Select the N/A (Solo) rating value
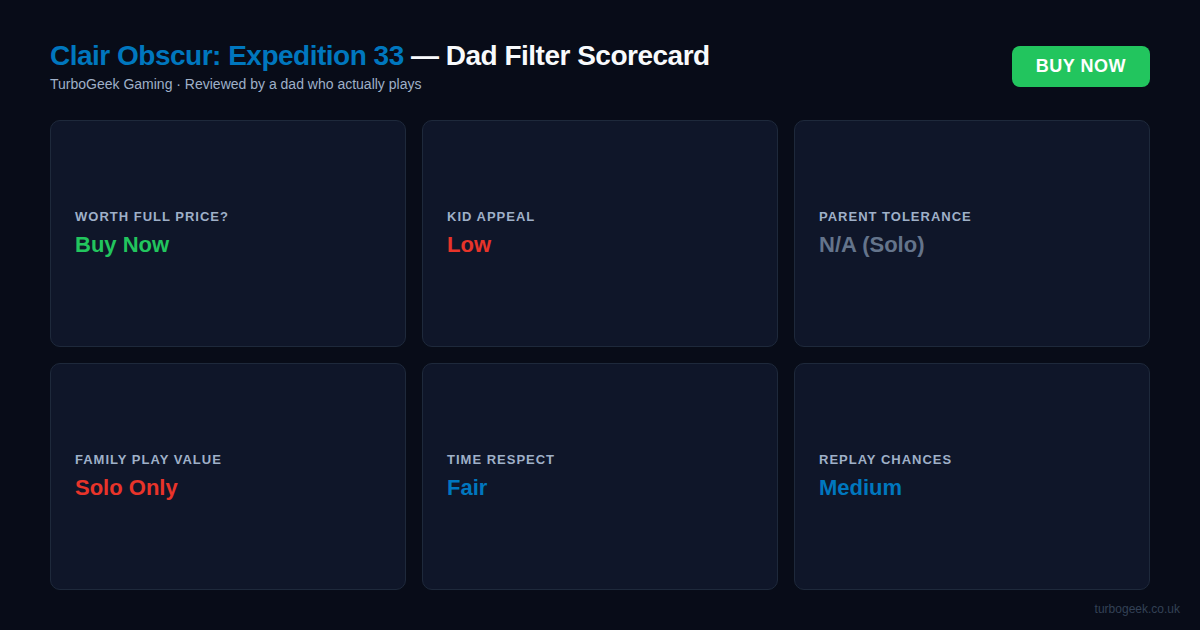The height and width of the screenshot is (630, 1200). [x=871, y=245]
